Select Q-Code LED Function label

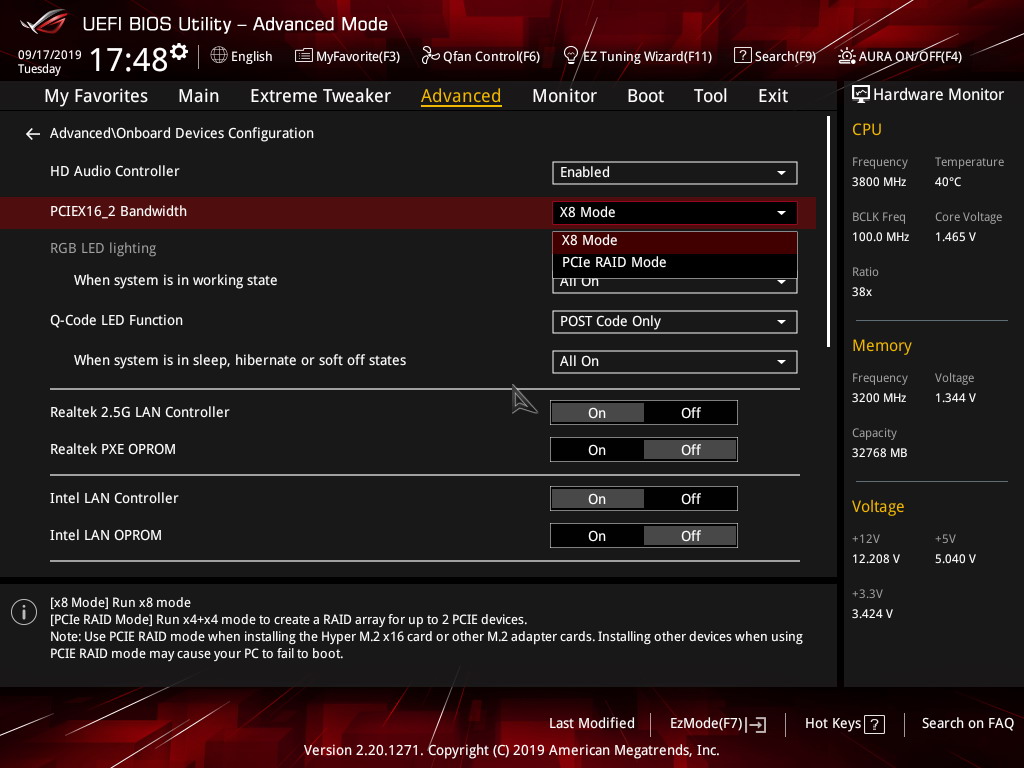pos(116,321)
